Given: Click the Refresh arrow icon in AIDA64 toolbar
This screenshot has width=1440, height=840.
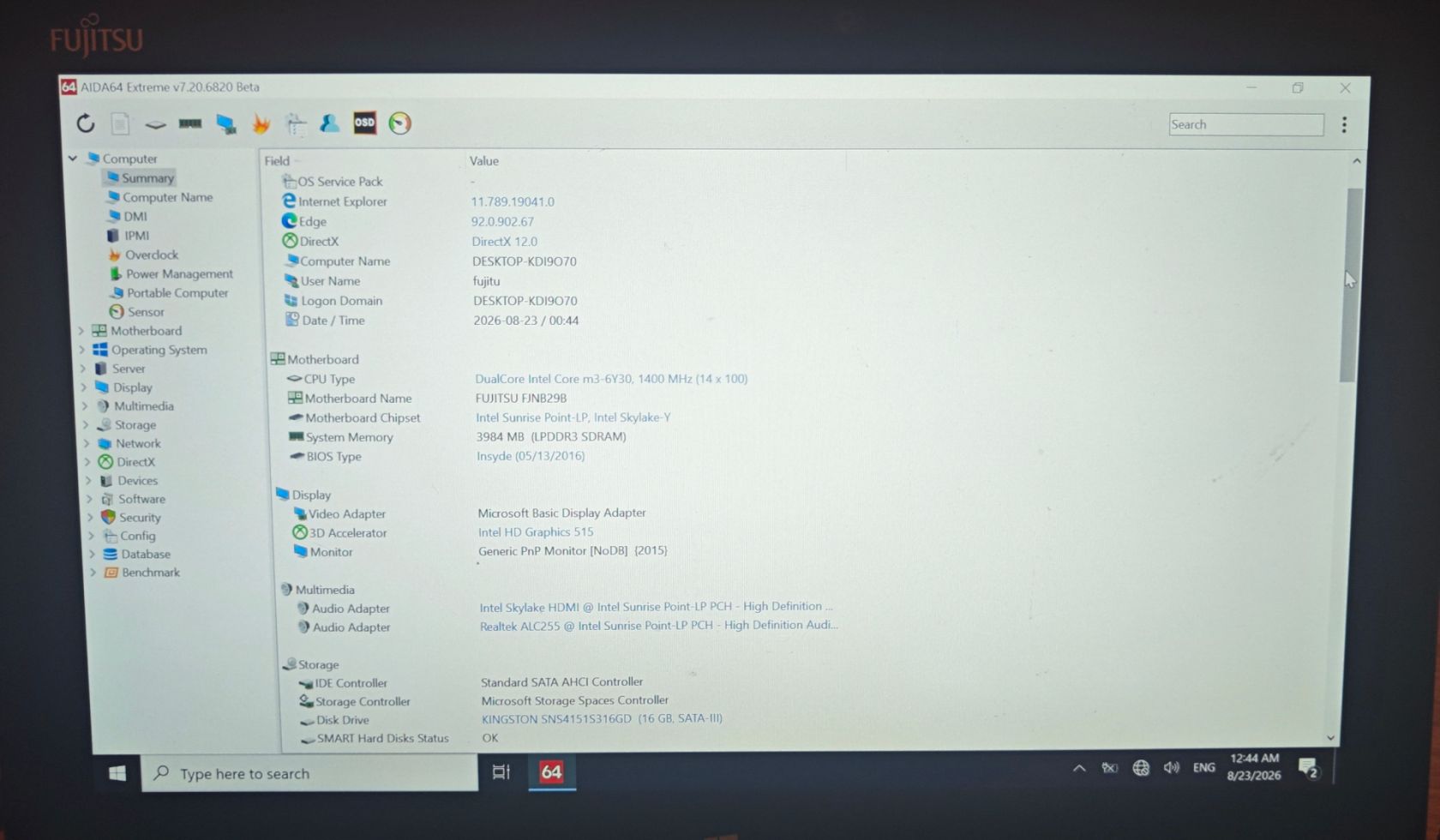Looking at the screenshot, I should pyautogui.click(x=85, y=123).
